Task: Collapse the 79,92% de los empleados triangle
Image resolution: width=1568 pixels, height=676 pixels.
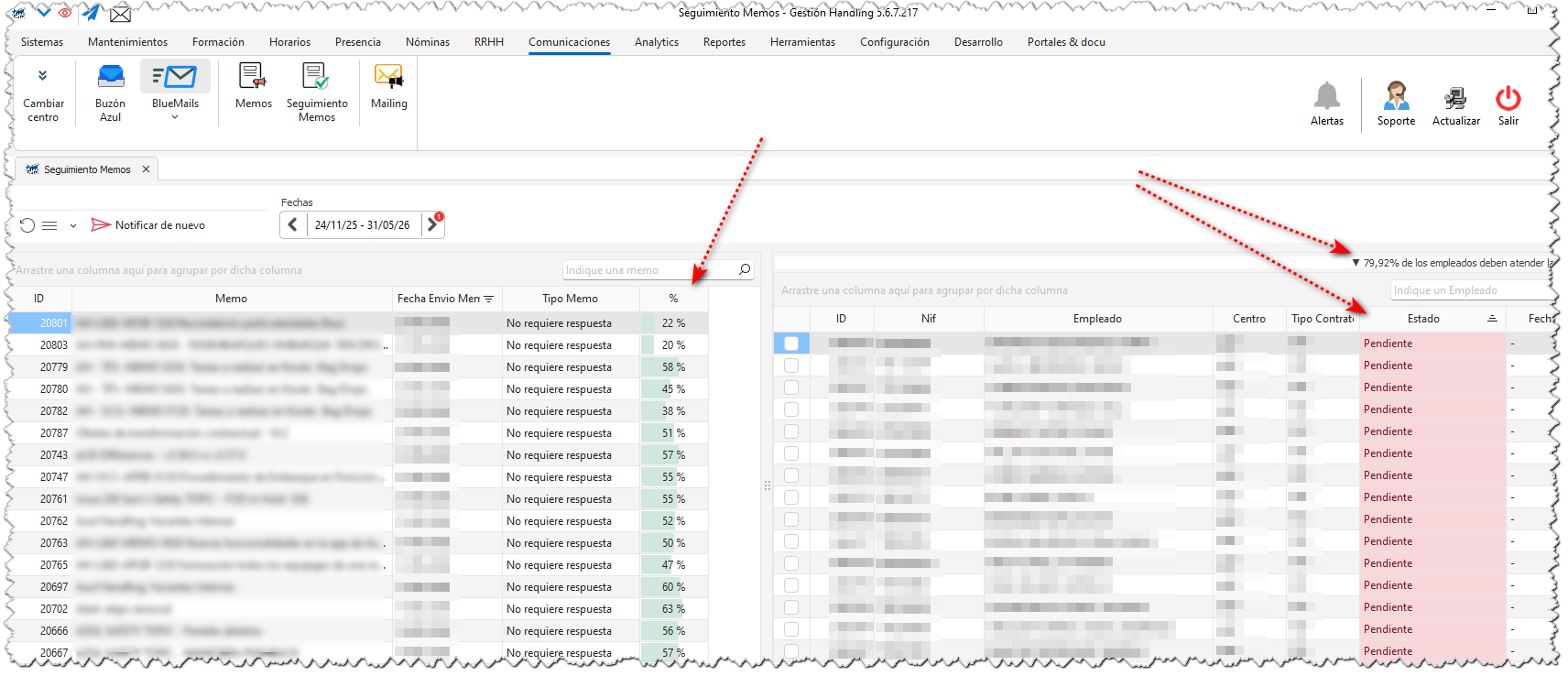Action: pos(1356,263)
